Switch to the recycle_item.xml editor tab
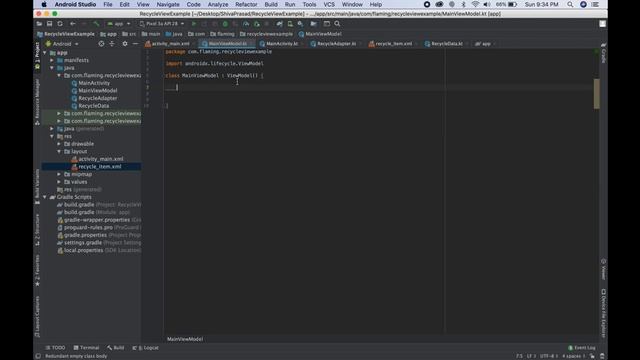 point(393,44)
